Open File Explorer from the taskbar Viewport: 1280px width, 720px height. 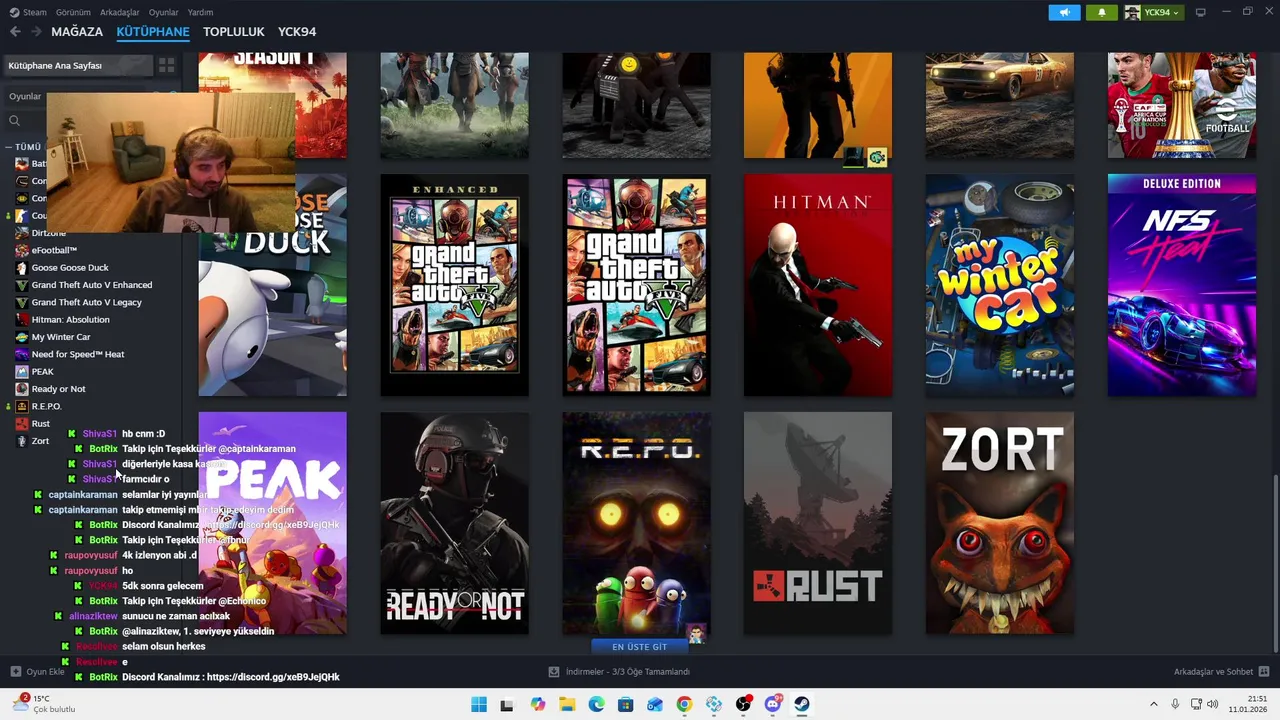[567, 705]
